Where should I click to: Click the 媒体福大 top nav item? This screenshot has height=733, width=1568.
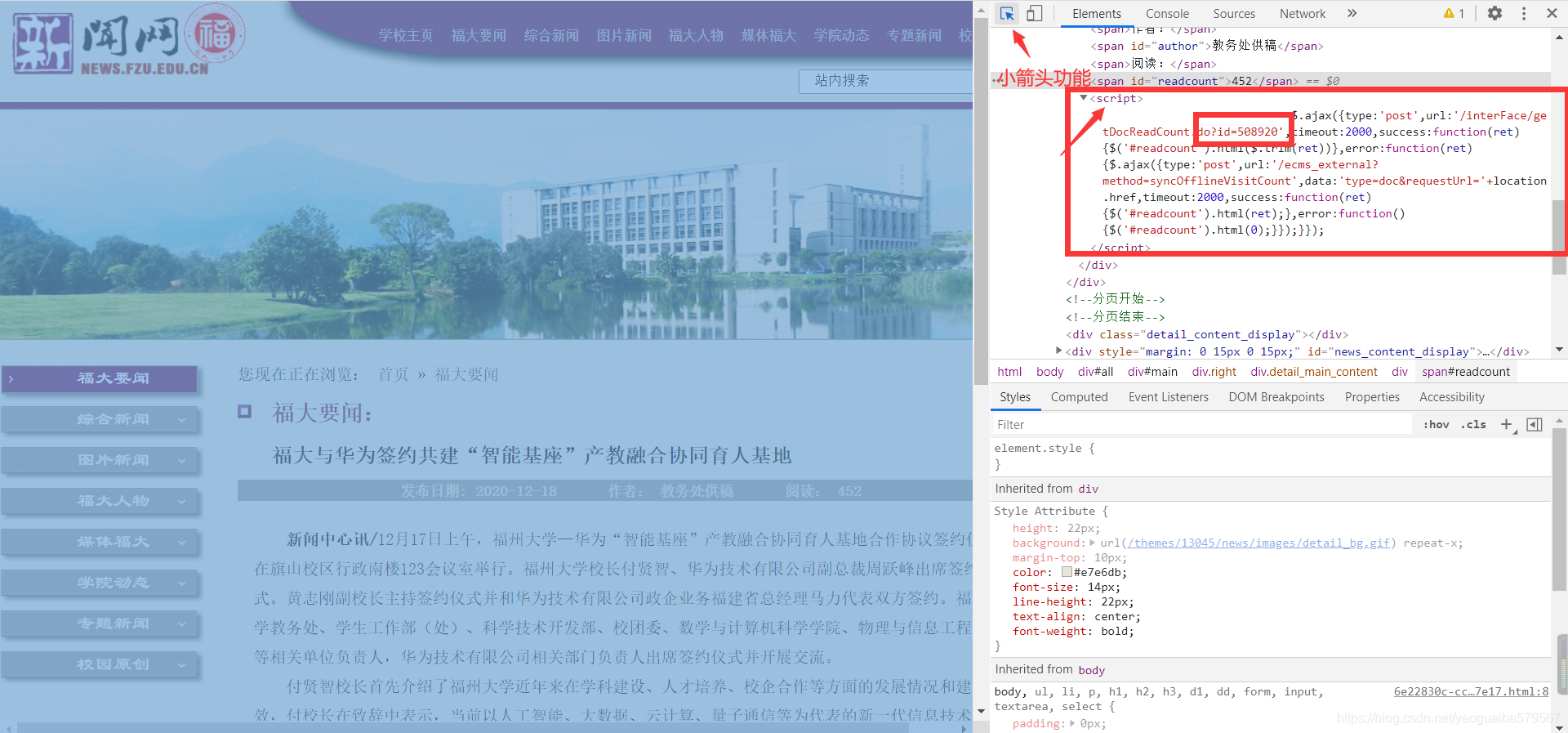pos(768,35)
